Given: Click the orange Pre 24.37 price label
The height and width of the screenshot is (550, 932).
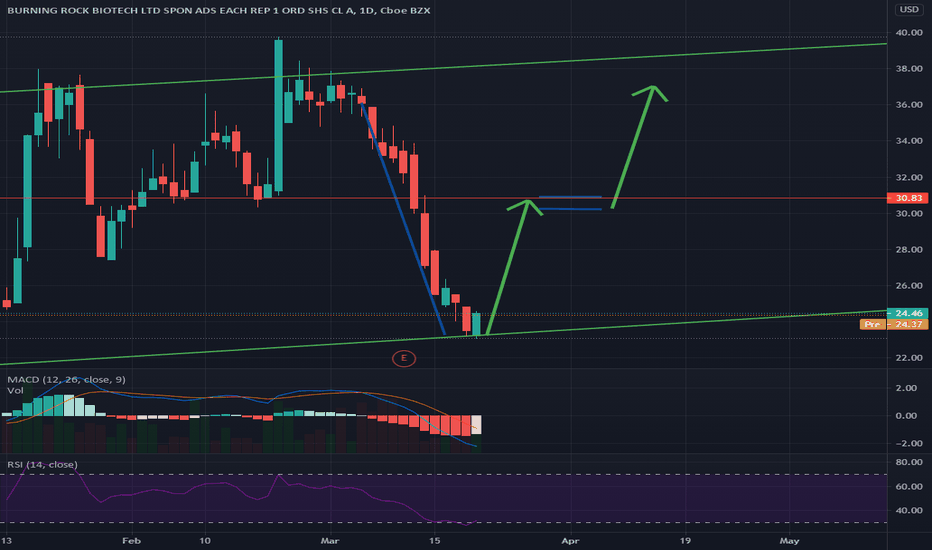Looking at the screenshot, I should (894, 324).
